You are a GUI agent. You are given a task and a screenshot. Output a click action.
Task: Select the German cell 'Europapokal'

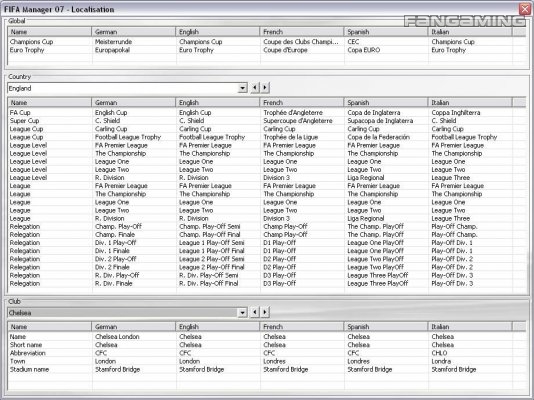(112, 50)
